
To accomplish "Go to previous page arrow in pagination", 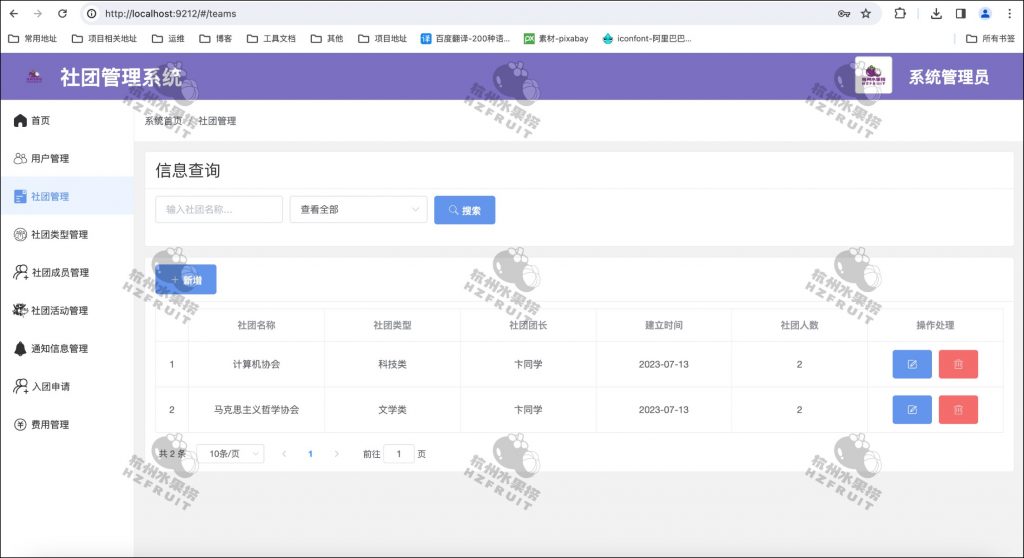I will tap(284, 453).
